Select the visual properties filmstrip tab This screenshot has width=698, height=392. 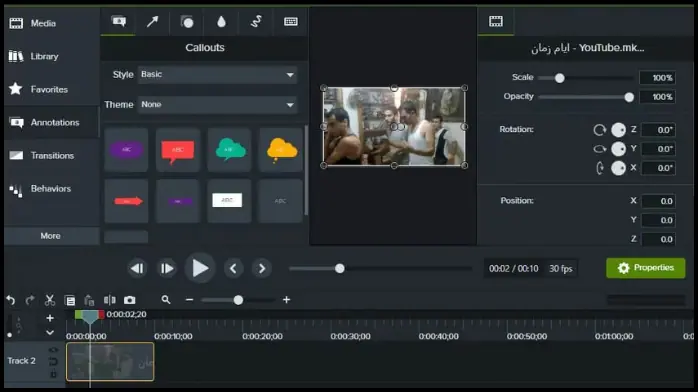coord(496,21)
